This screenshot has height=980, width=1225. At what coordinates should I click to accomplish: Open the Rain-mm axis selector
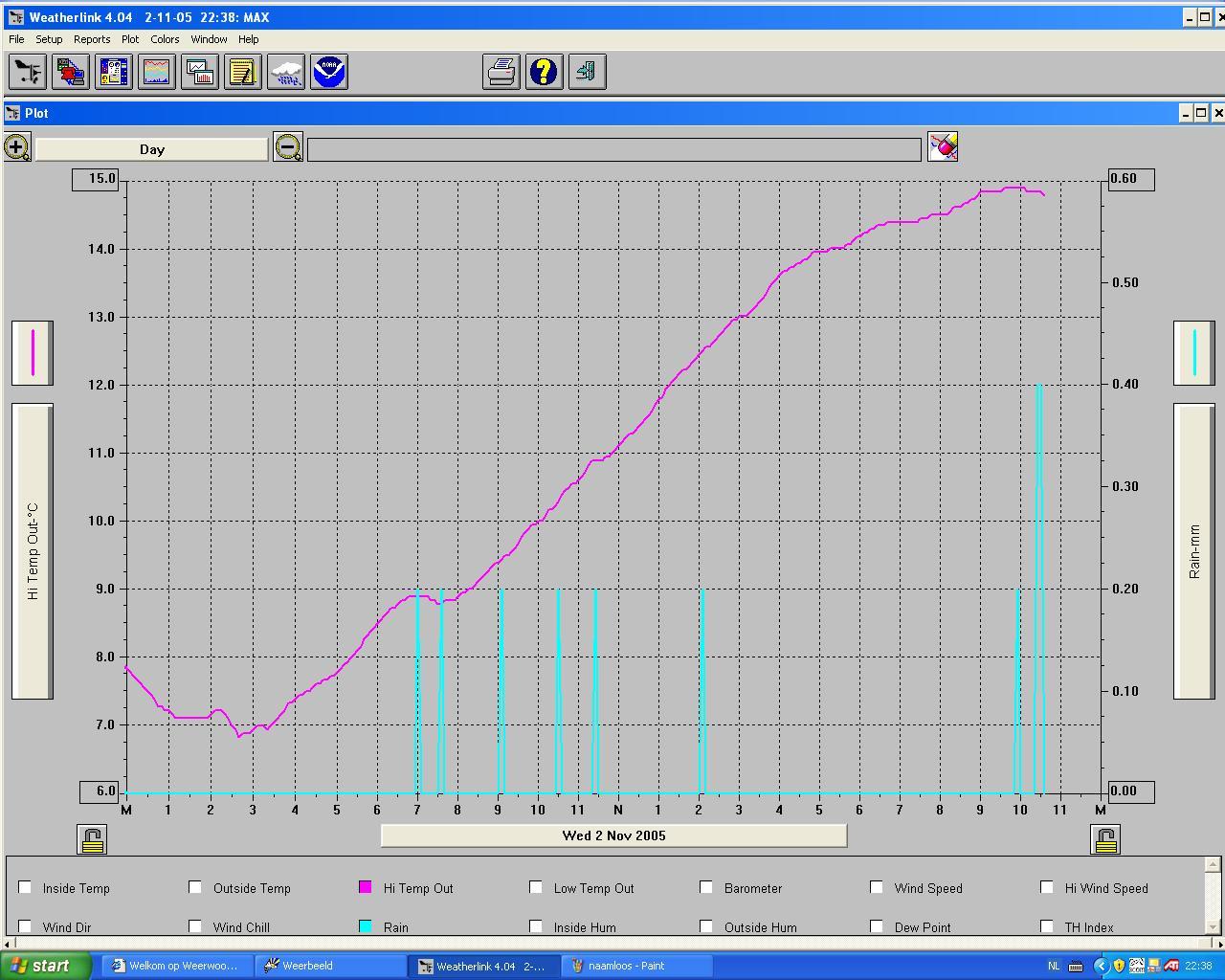click(1194, 551)
